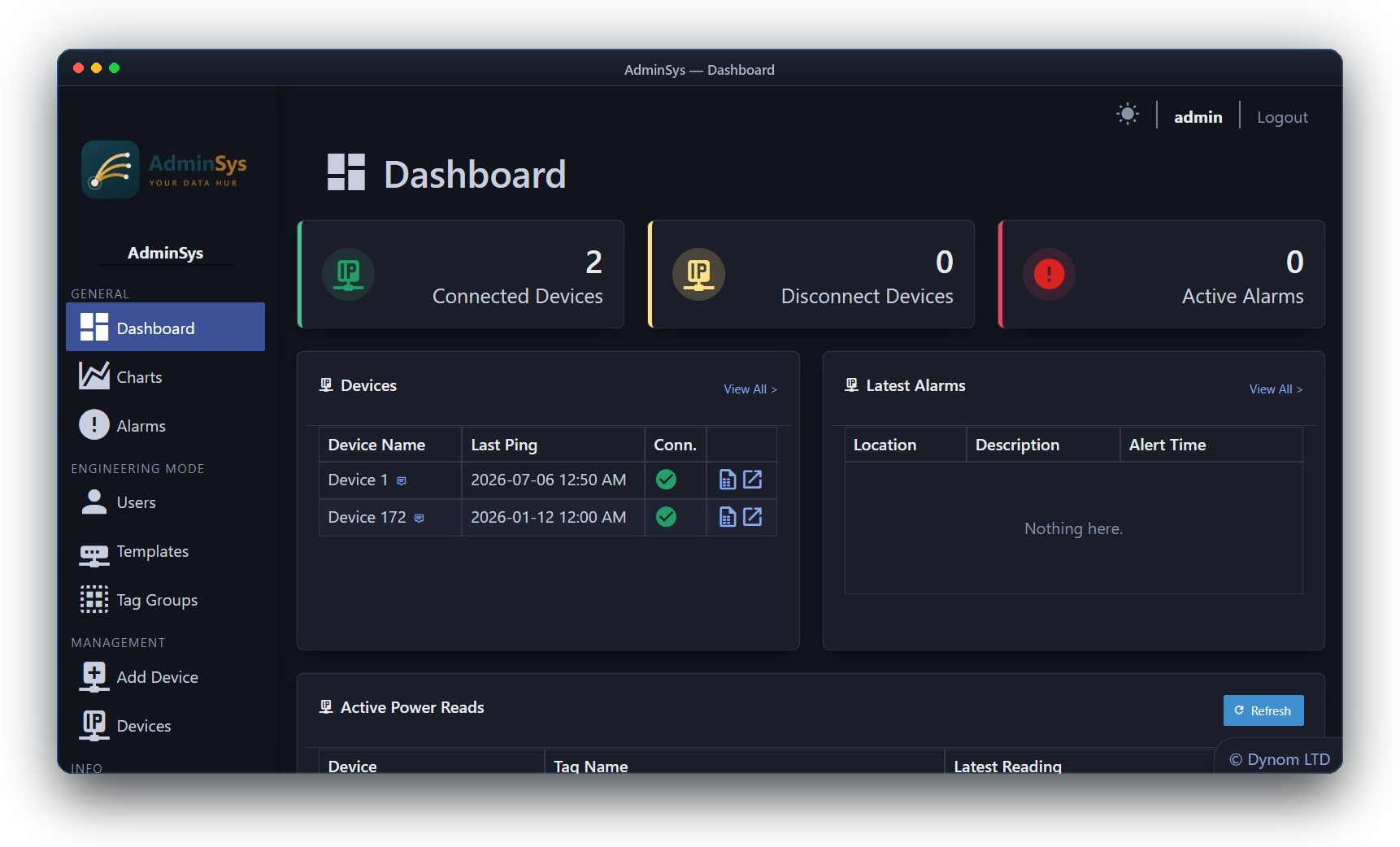Screen dimensions: 1400x847
Task: Click the Tag Name column header
Action: pyautogui.click(x=590, y=766)
